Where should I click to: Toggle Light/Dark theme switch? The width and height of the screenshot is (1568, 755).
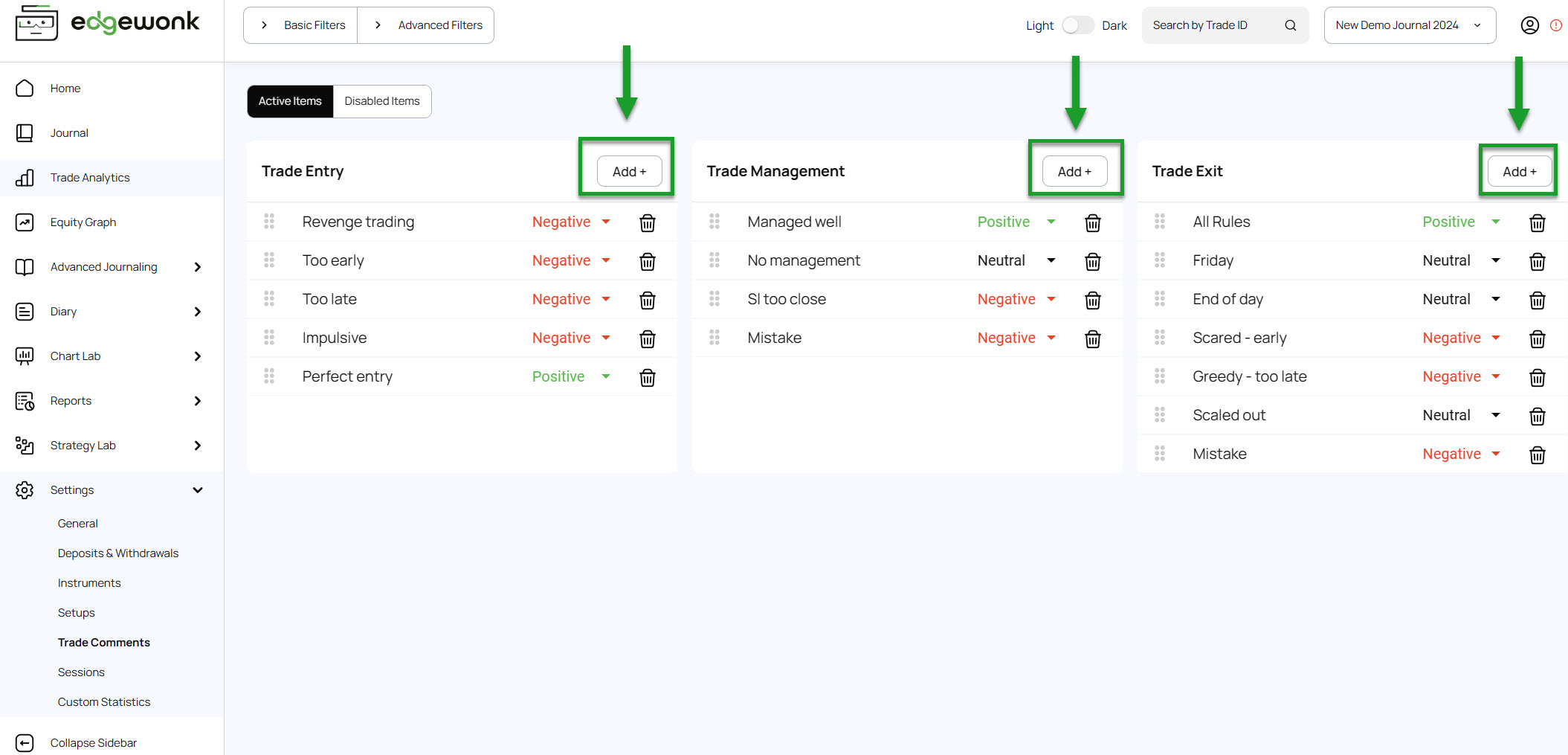[1077, 25]
